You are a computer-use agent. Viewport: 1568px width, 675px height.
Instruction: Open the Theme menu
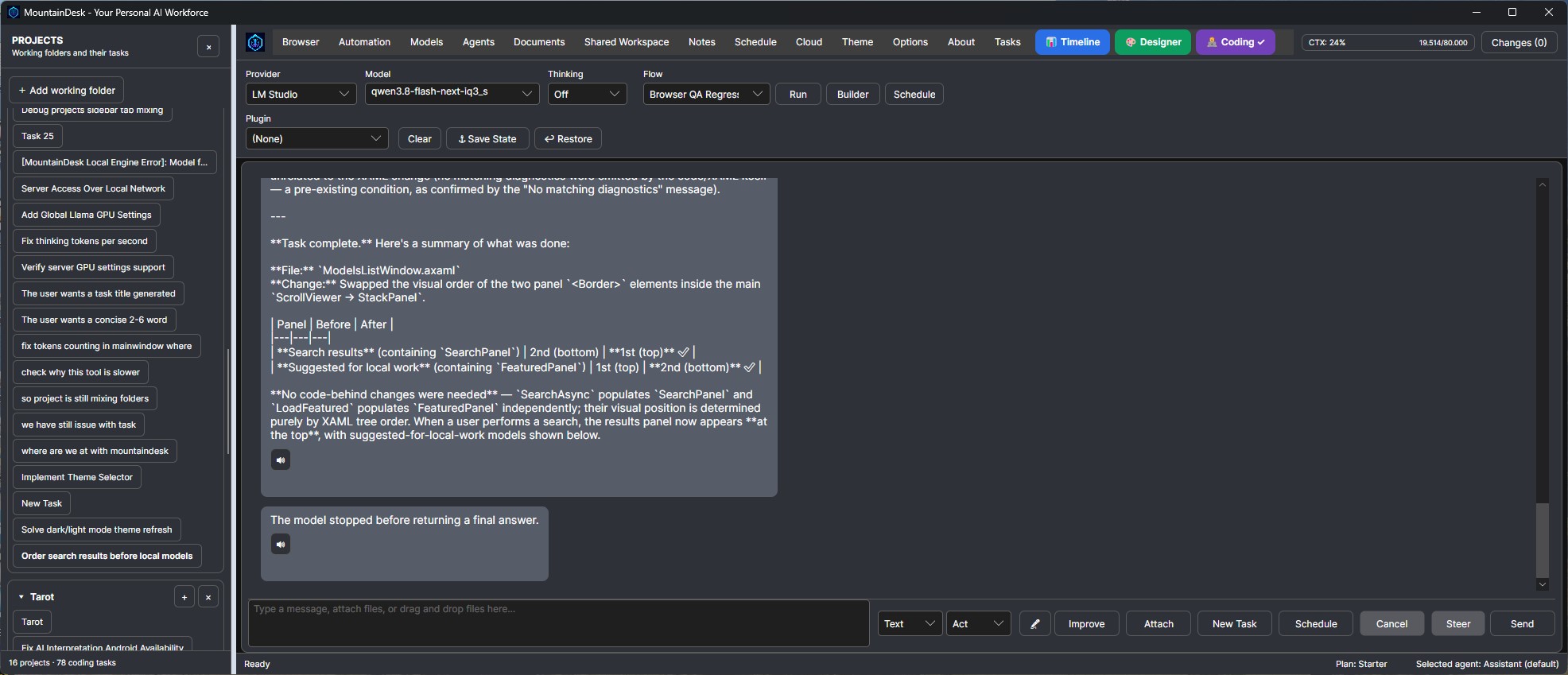click(x=857, y=42)
